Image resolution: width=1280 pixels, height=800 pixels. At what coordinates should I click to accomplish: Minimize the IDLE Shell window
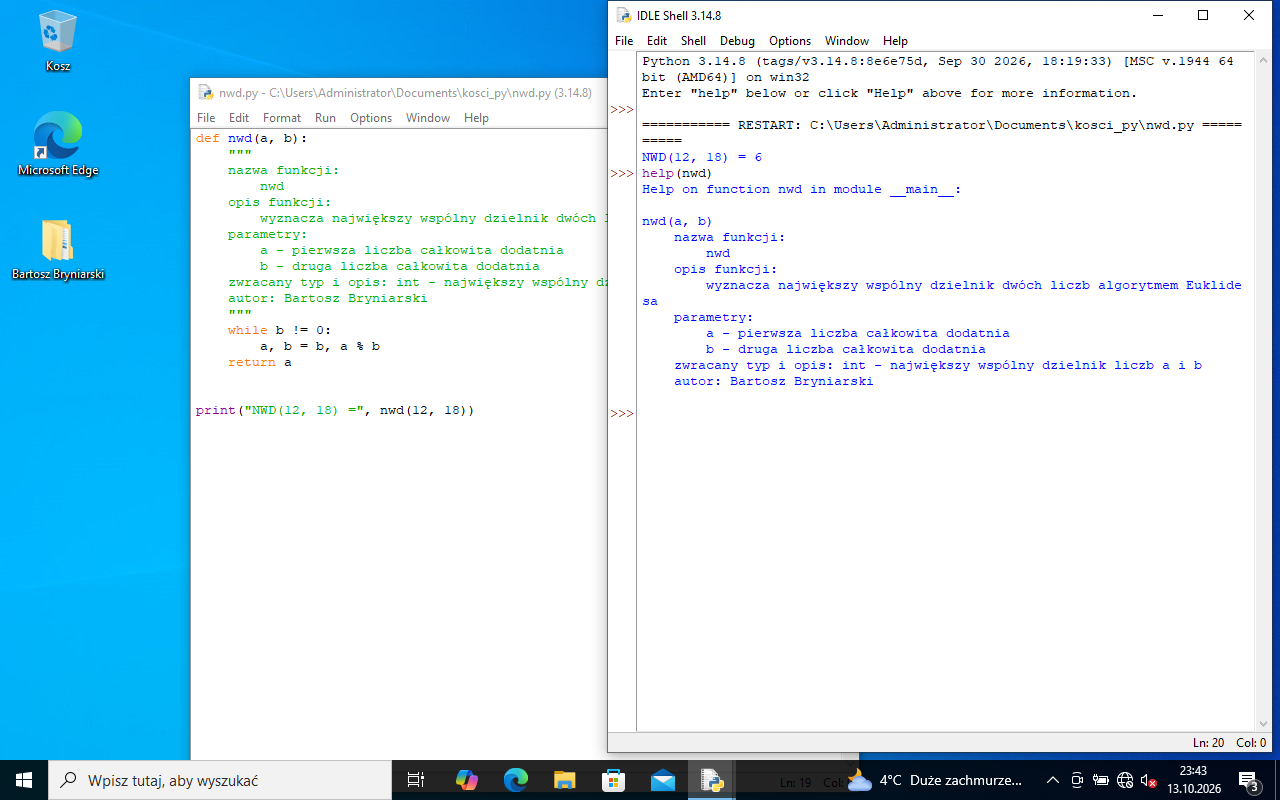pos(1157,15)
